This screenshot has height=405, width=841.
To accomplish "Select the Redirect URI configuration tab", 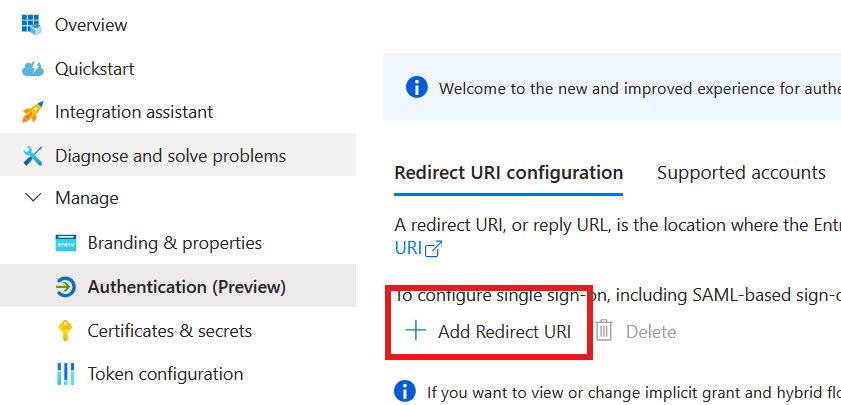I will (509, 173).
